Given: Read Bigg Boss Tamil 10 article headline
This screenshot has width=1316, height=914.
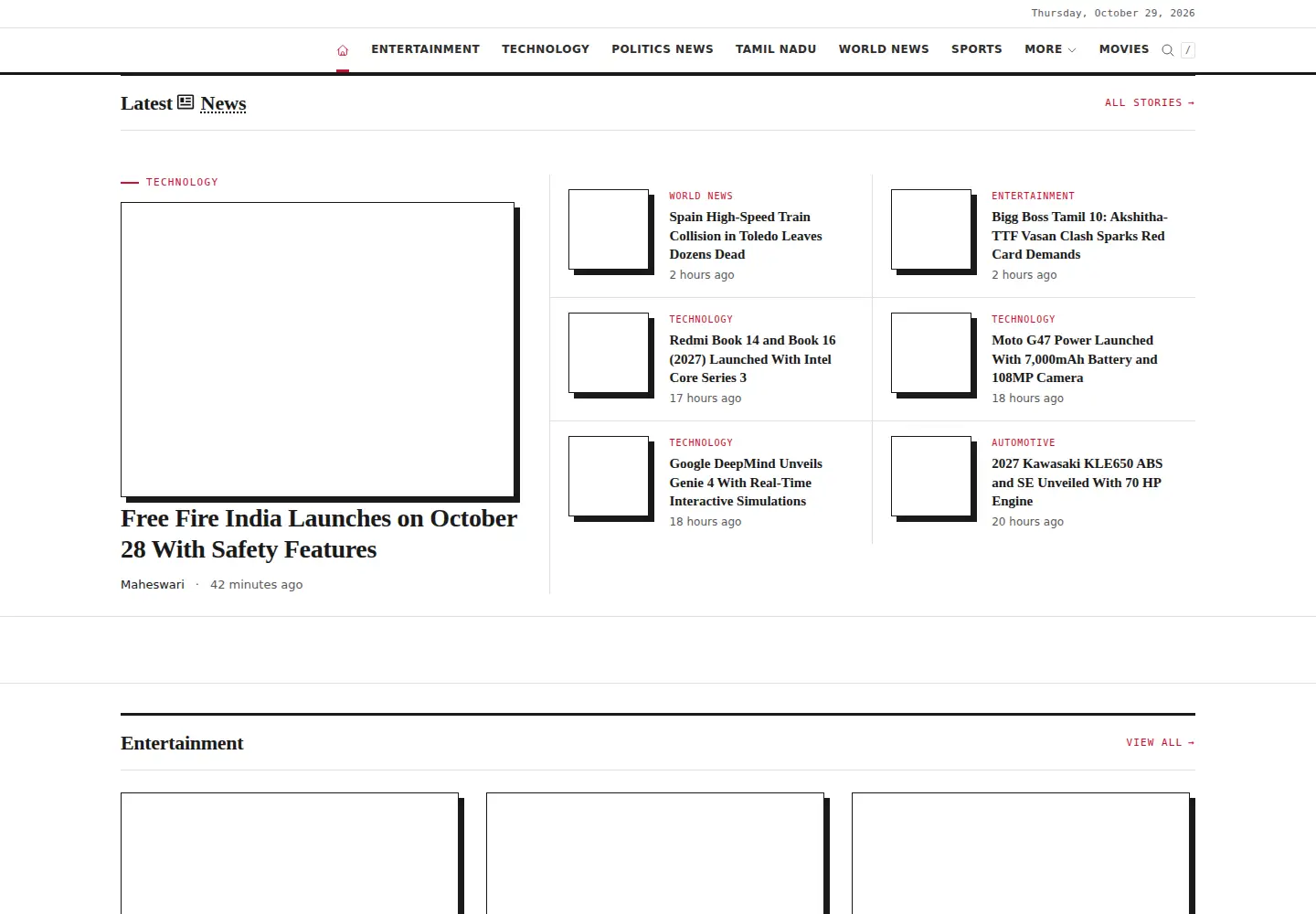Looking at the screenshot, I should coord(1079,236).
